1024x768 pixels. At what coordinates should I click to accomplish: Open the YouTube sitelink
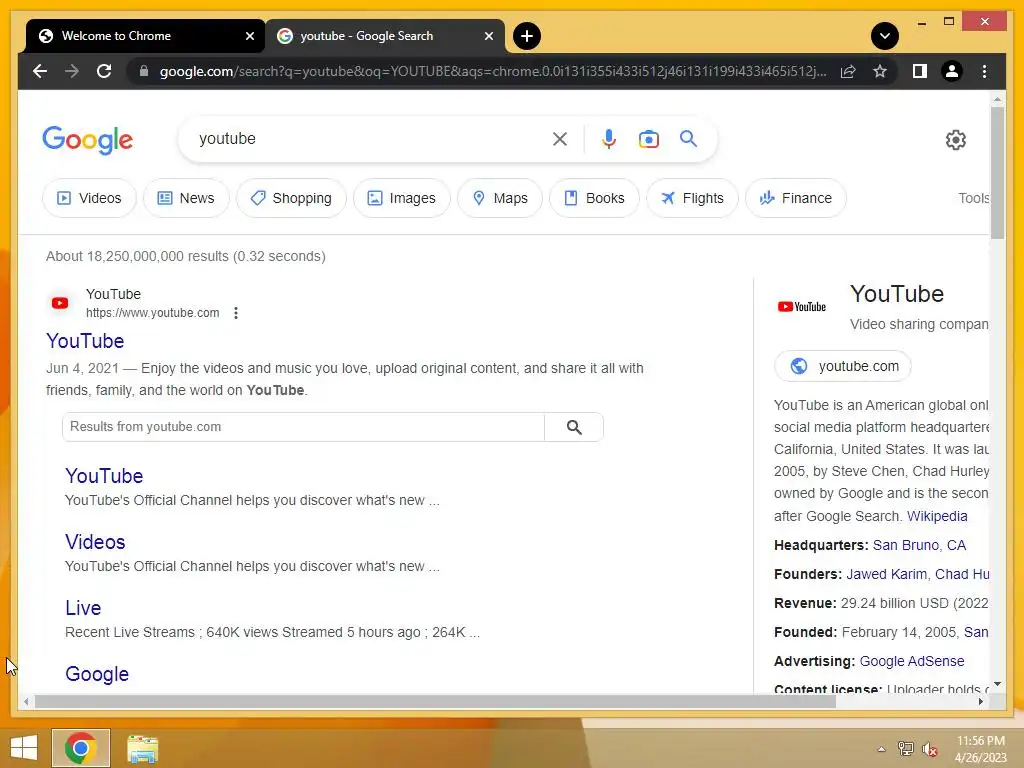click(104, 476)
